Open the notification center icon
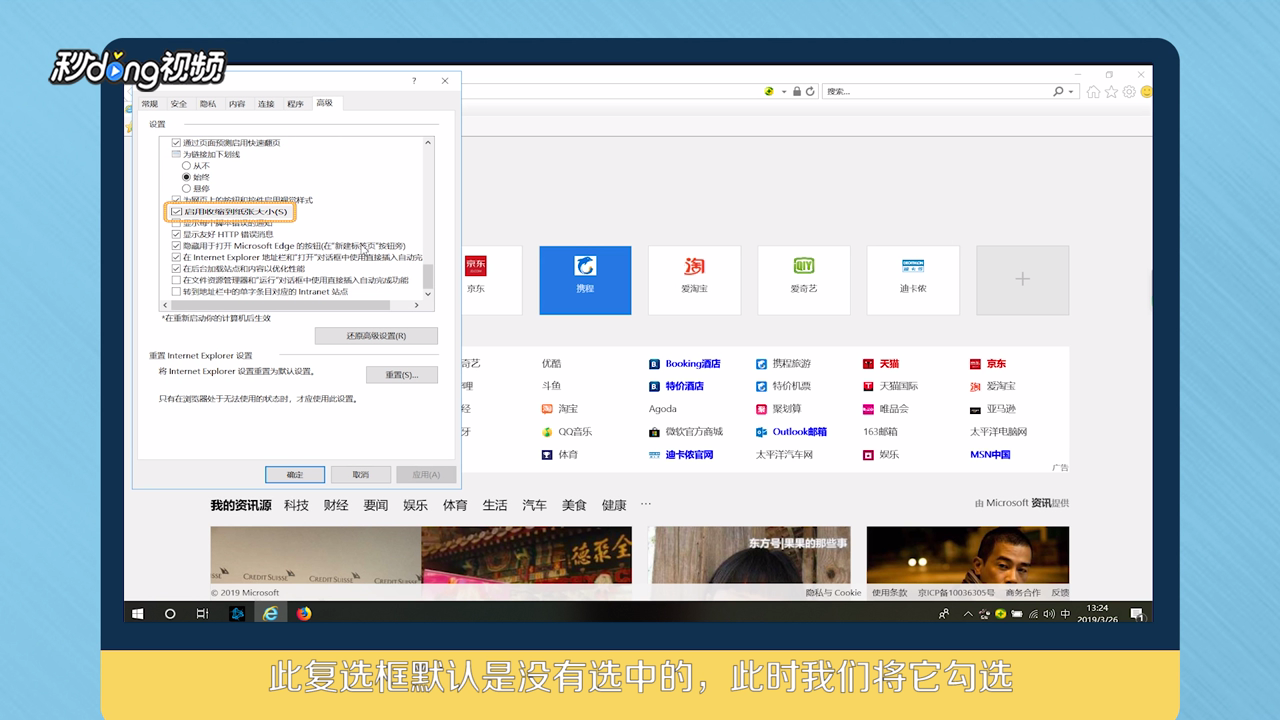The image size is (1280, 720). tap(1138, 614)
